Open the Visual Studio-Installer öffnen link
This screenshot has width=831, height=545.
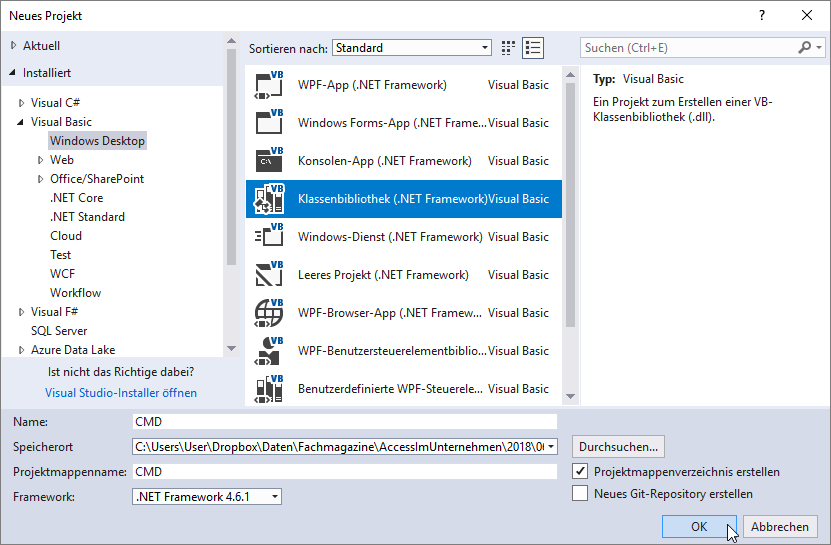coord(121,393)
